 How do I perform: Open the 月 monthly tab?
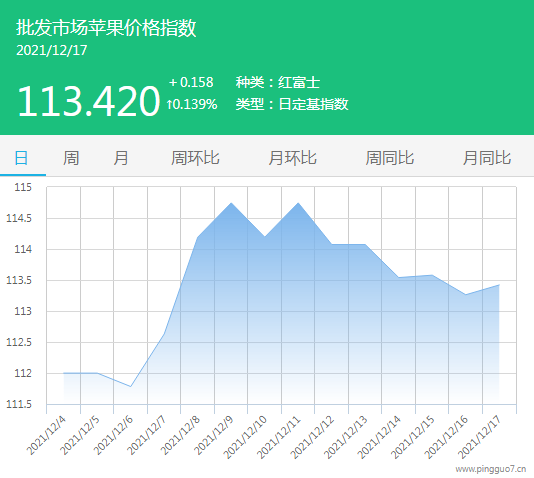pos(121,158)
